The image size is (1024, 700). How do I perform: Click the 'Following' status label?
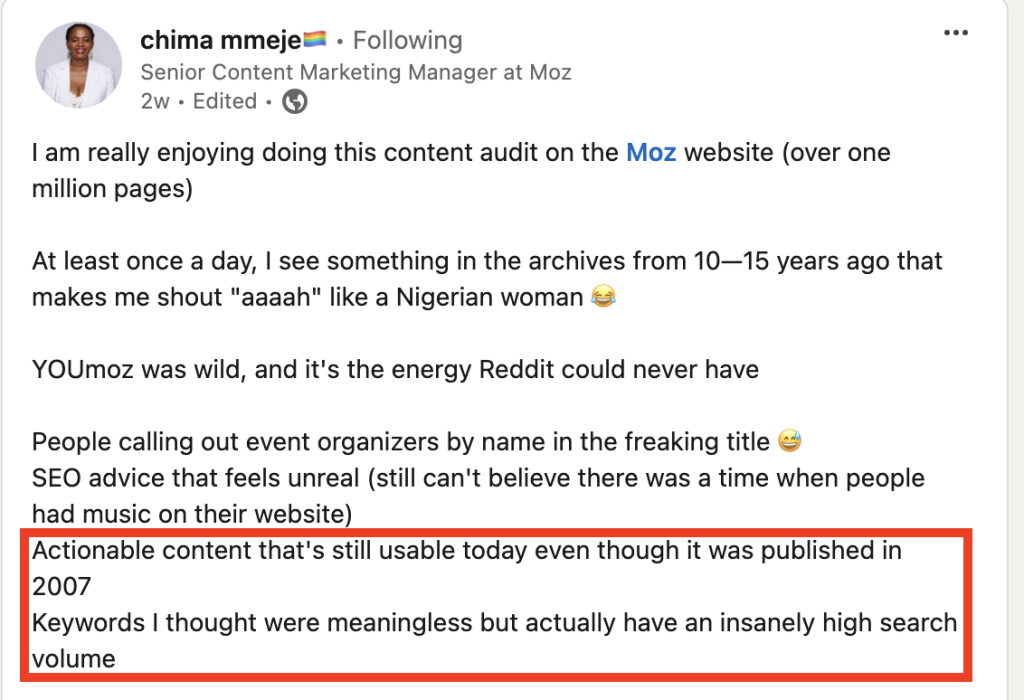407,41
